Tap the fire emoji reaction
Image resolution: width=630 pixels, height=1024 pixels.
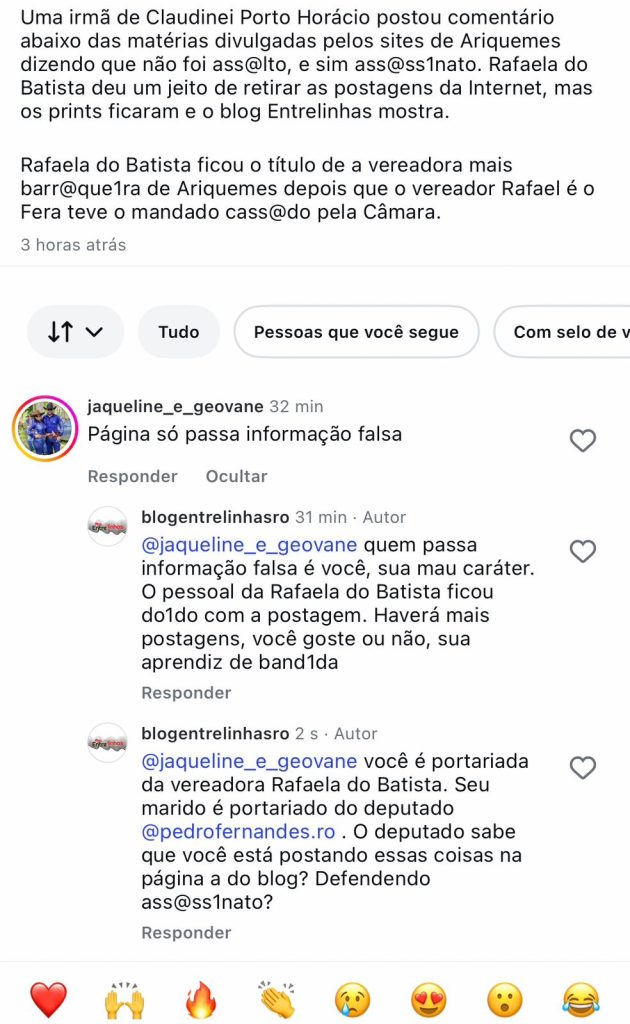[201, 999]
